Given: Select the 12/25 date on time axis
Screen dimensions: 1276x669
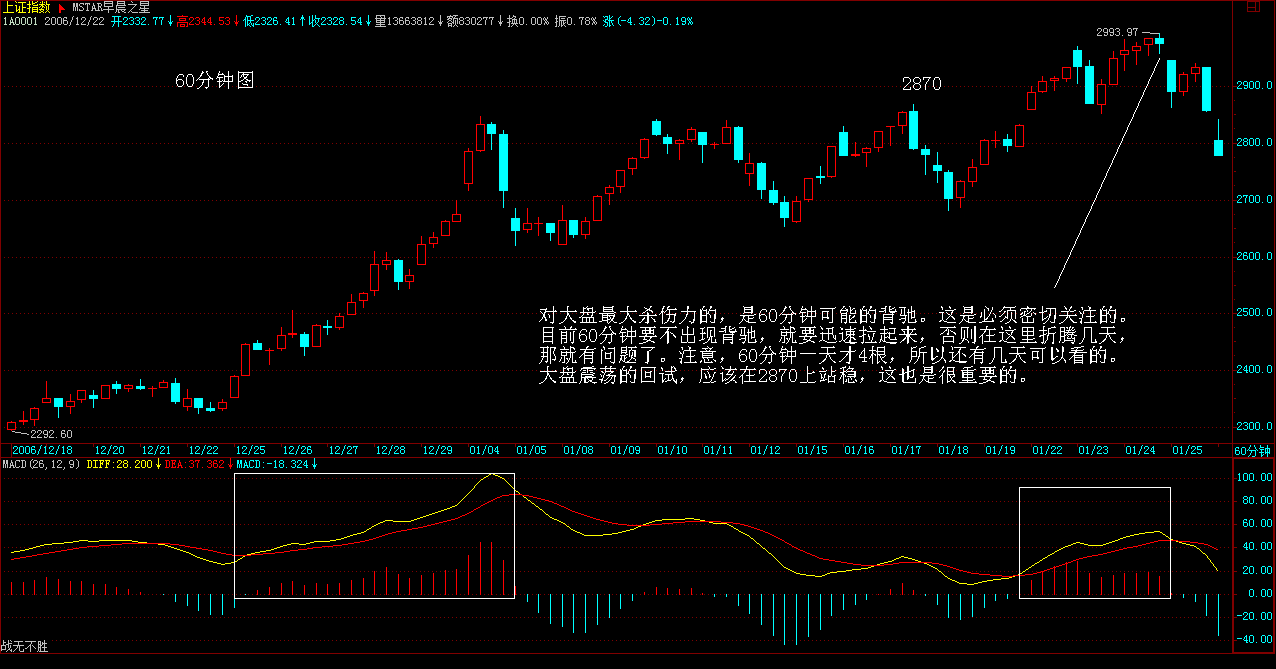Looking at the screenshot, I should [x=250, y=451].
